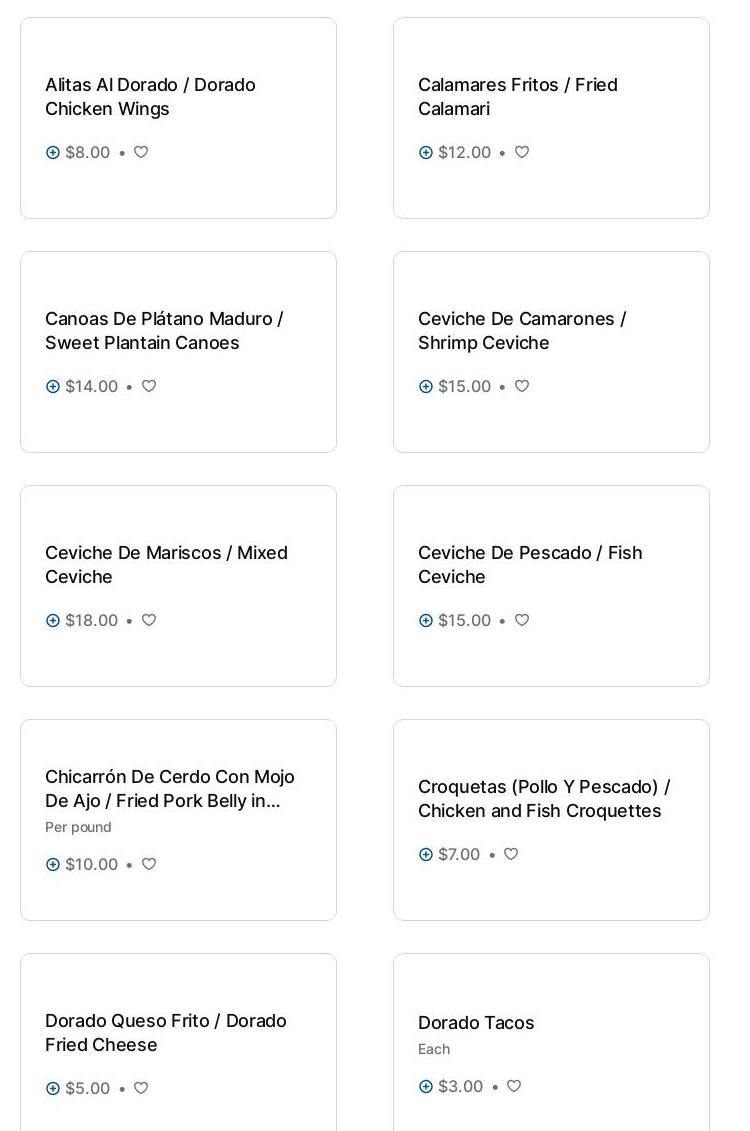Add Alitas Al Dorado chicken wings to order
This screenshot has width=750, height=1131.
[53, 153]
